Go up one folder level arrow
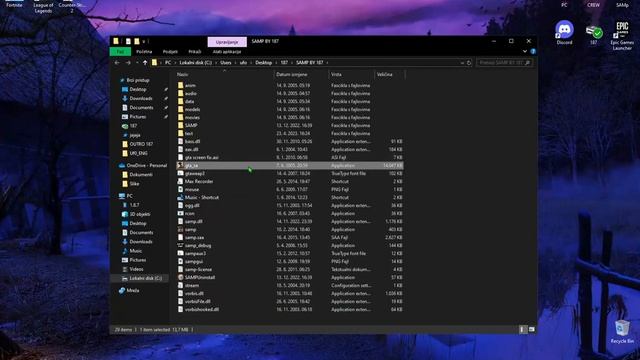The image size is (640, 360). coord(145,63)
